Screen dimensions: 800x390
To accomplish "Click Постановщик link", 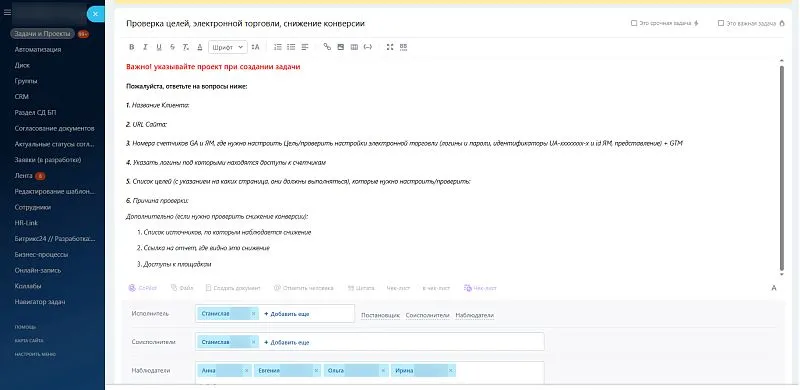I will [x=380, y=315].
